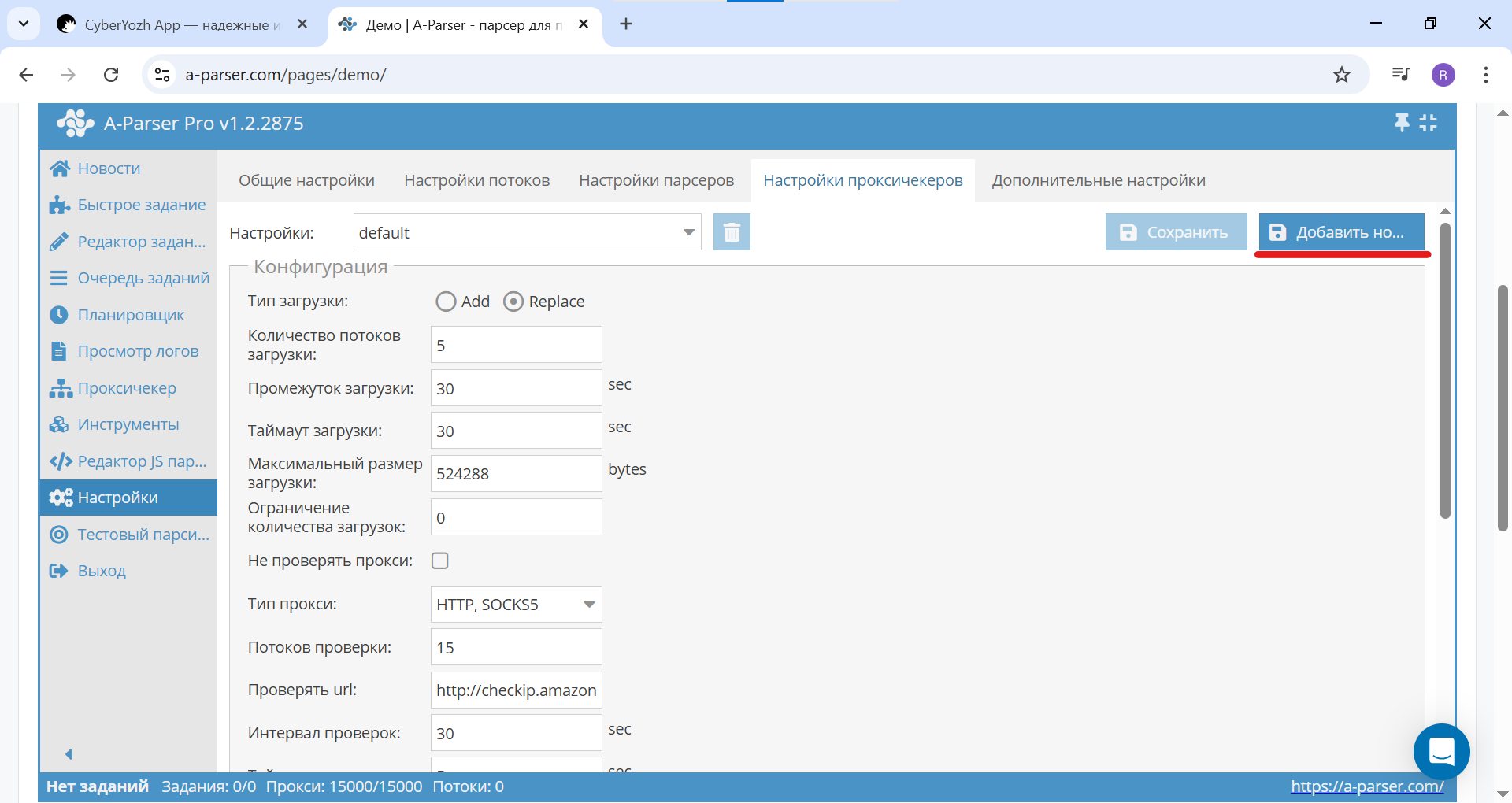The image size is (1512, 803).
Task: Open the browser tab search chevron
Action: (x=24, y=24)
